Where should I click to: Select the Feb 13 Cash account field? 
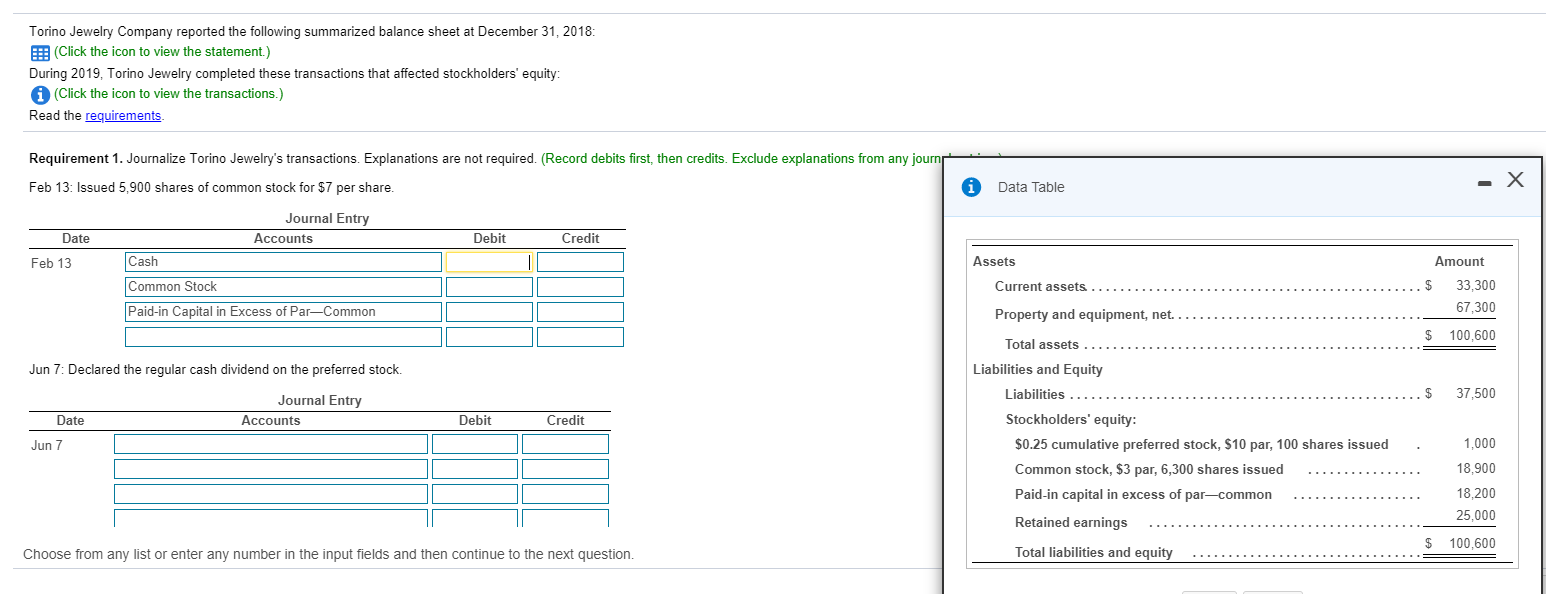(x=283, y=262)
